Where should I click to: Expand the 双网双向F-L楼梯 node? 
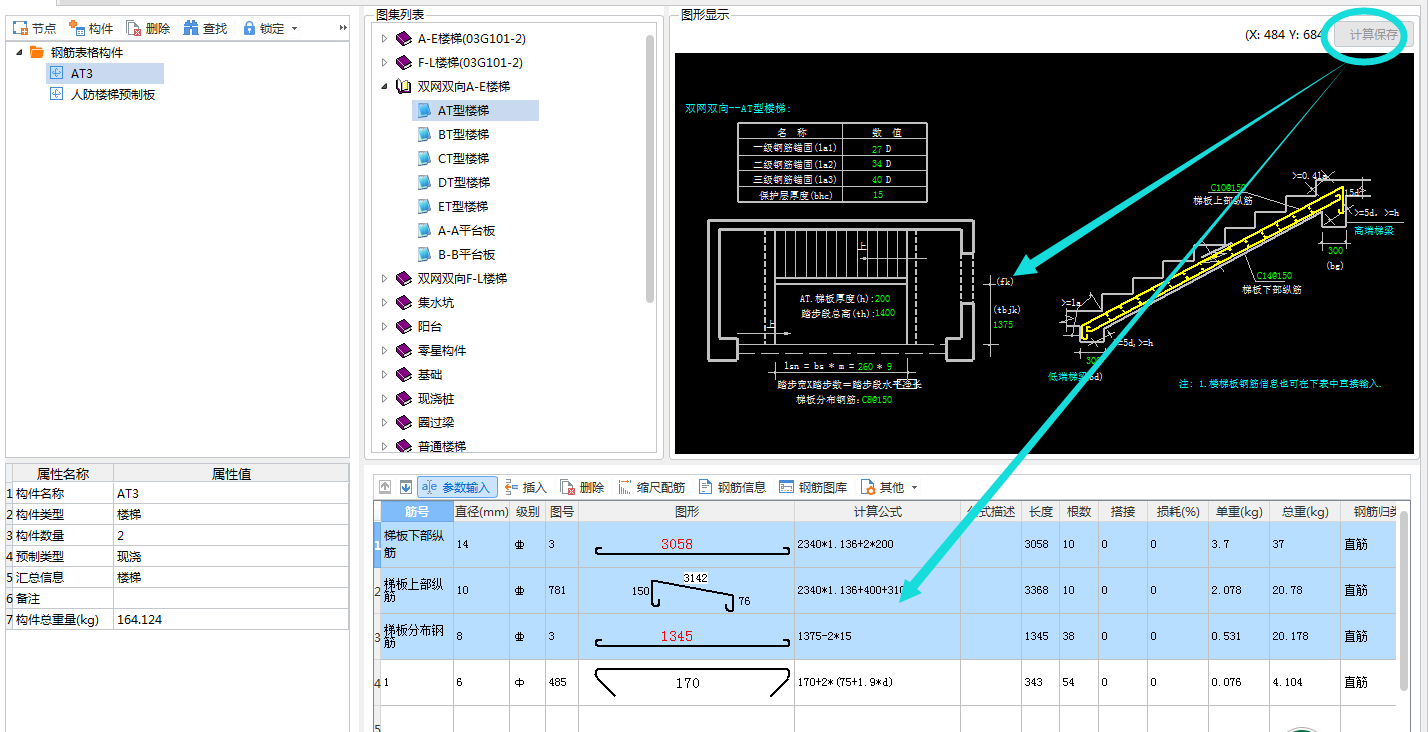(384, 279)
